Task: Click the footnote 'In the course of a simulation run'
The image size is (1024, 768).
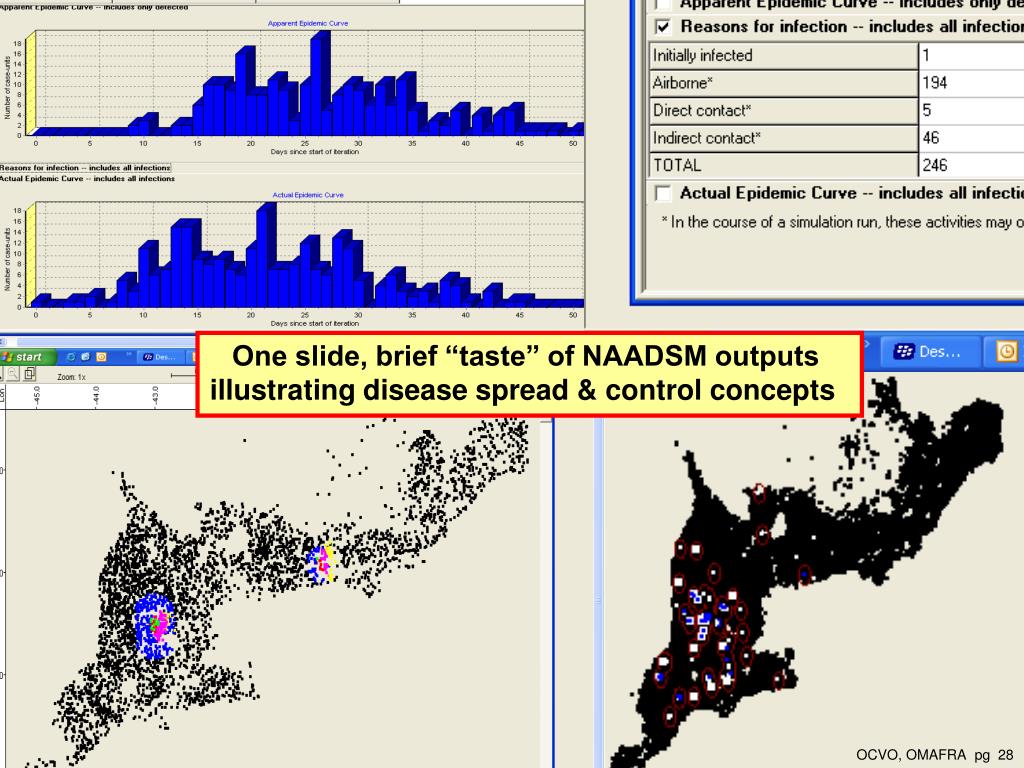Action: tap(842, 222)
